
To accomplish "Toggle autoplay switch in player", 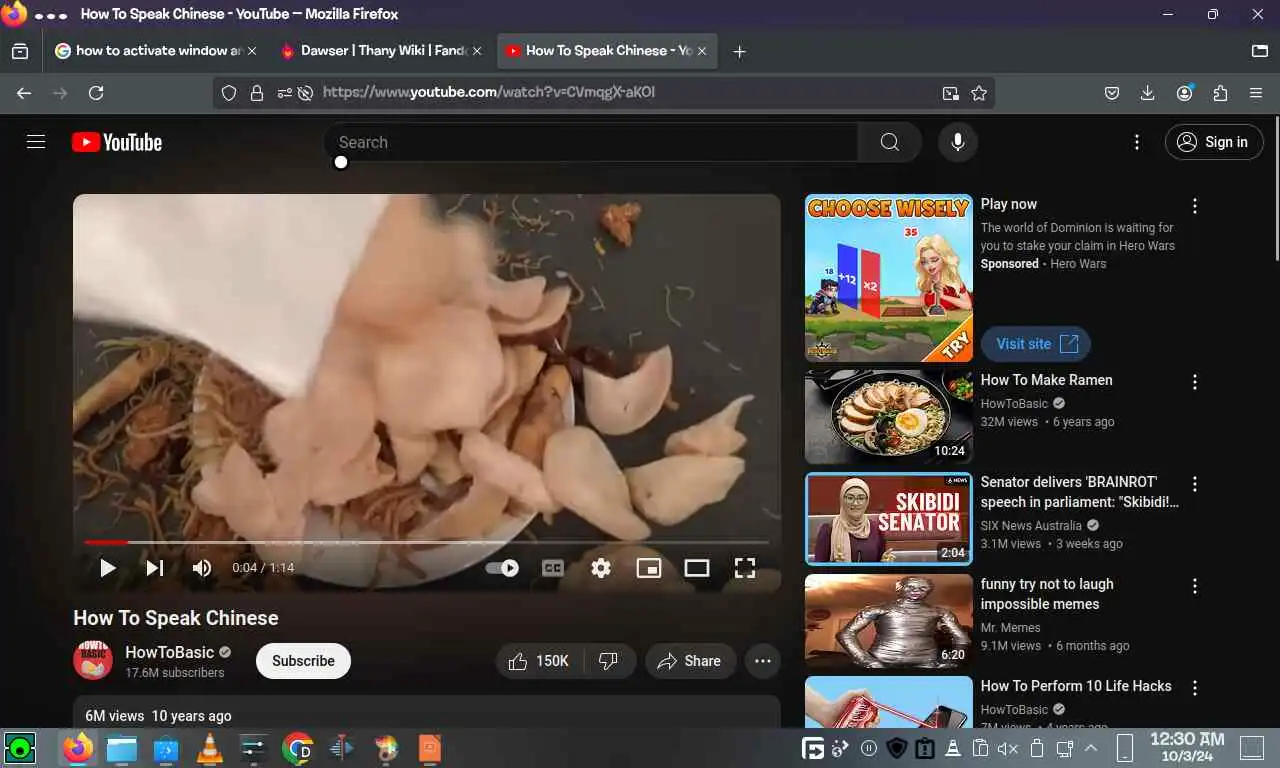I will coord(502,568).
